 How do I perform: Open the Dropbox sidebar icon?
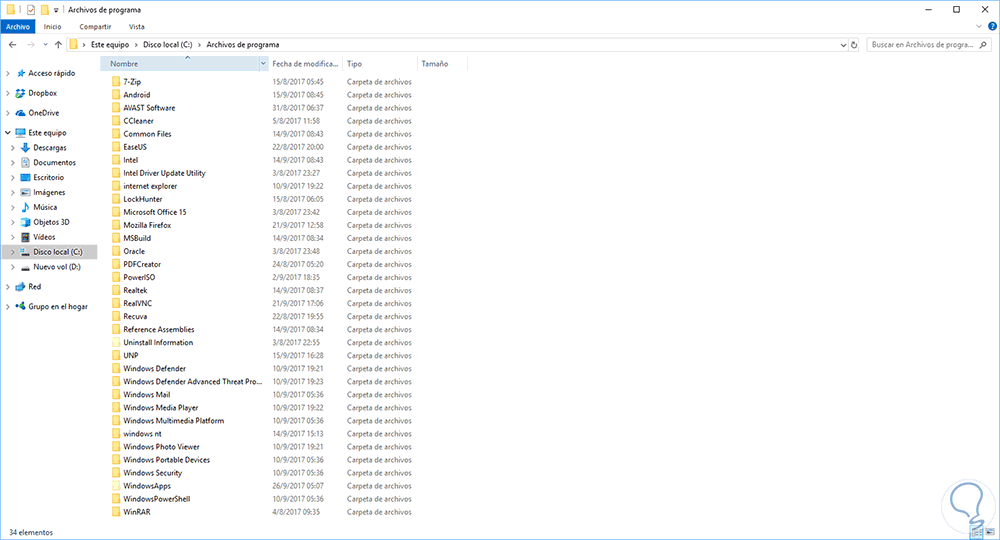coord(20,93)
